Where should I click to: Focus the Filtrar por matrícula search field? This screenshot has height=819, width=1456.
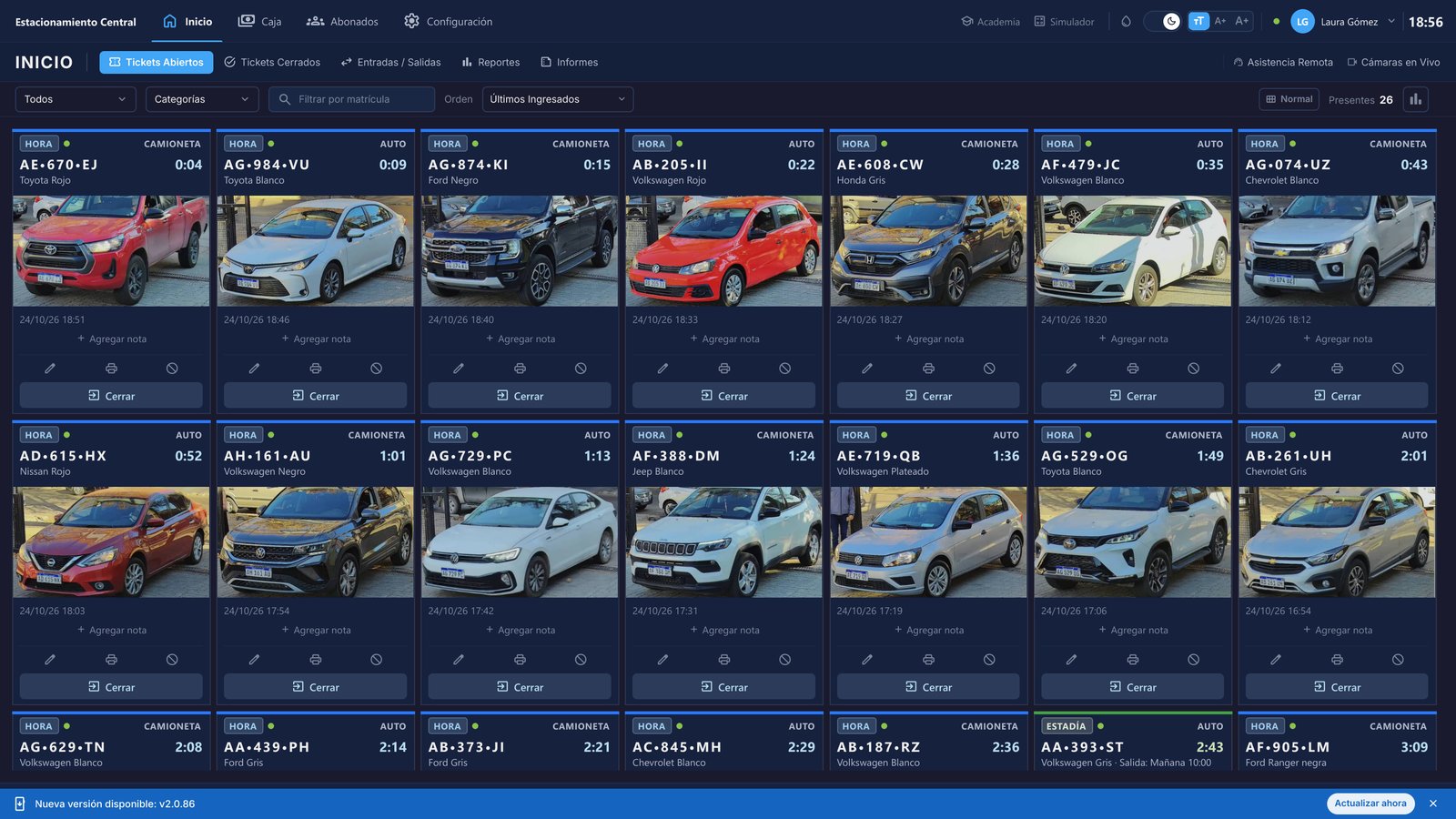point(351,99)
